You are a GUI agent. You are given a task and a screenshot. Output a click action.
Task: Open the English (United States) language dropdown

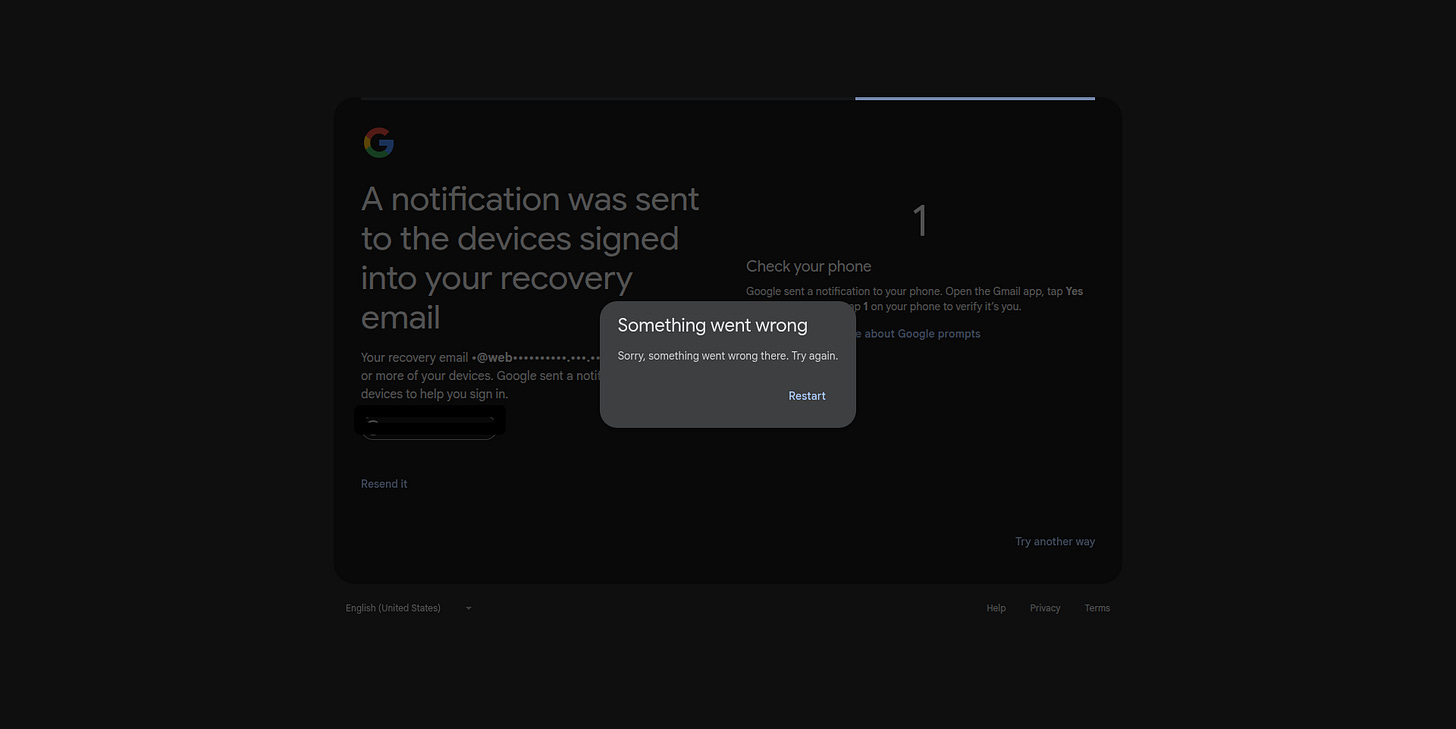[x=408, y=608]
